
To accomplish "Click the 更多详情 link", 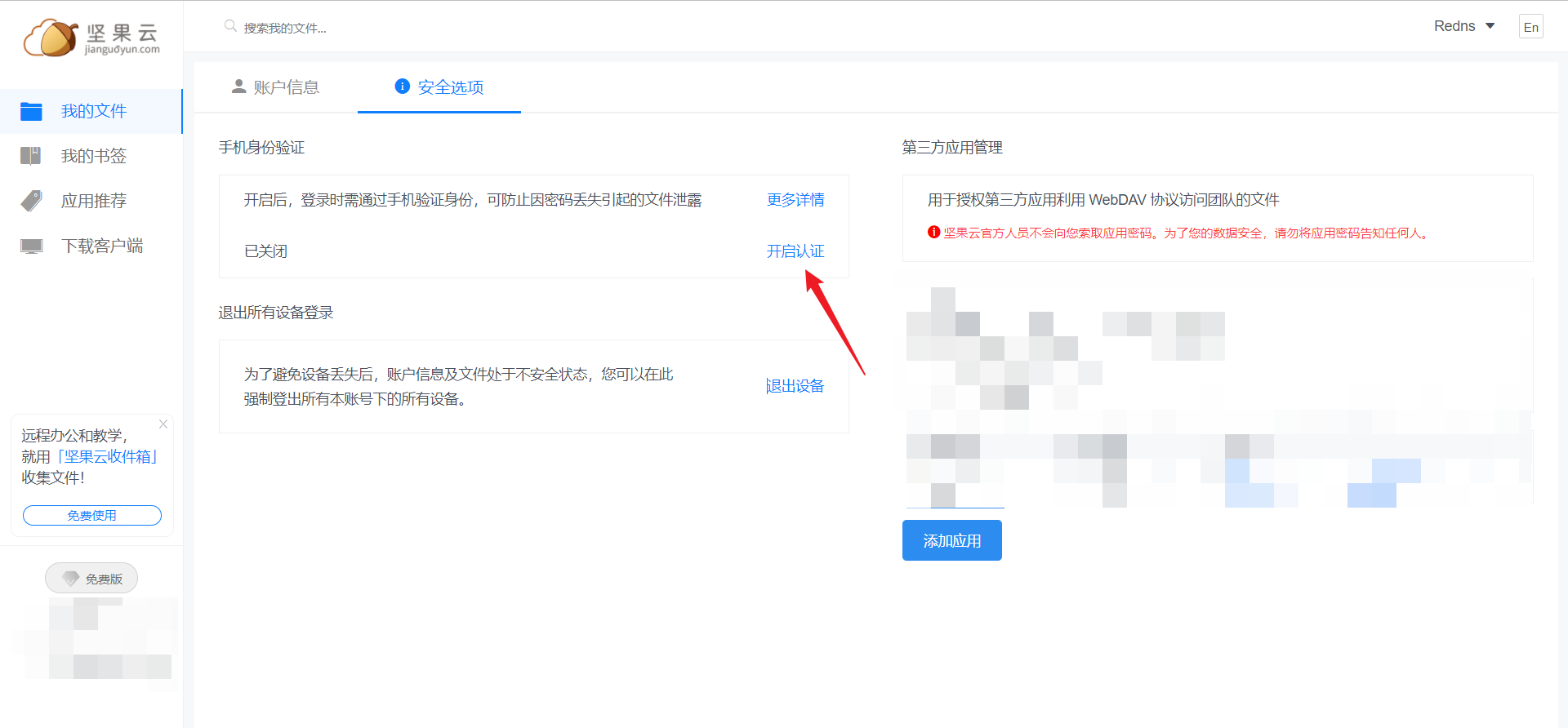I will [795, 200].
